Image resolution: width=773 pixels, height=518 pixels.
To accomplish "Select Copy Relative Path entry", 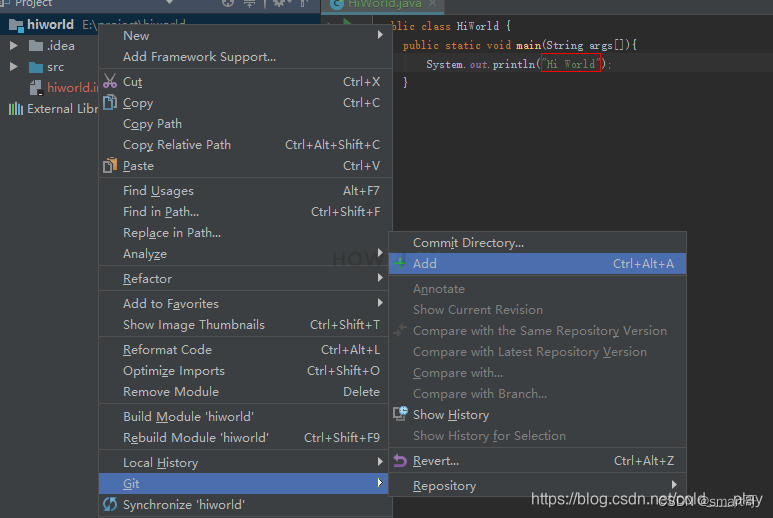I will [246, 144].
